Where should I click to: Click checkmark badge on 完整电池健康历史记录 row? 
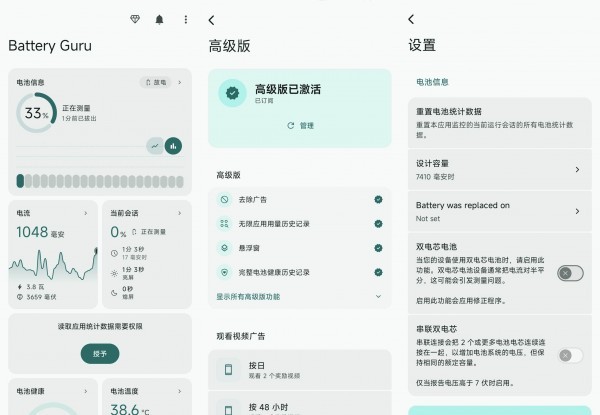click(x=378, y=272)
